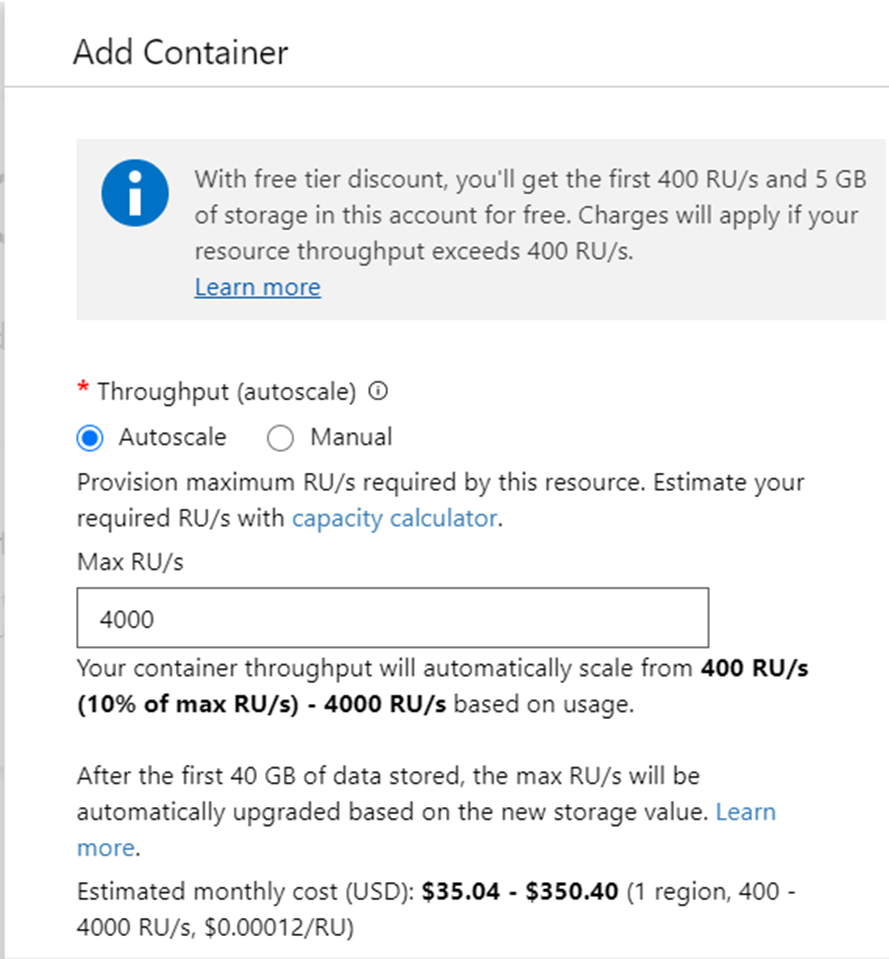The image size is (889, 959).
Task: Click the "Autoscale" option label text
Action: pyautogui.click(x=172, y=437)
